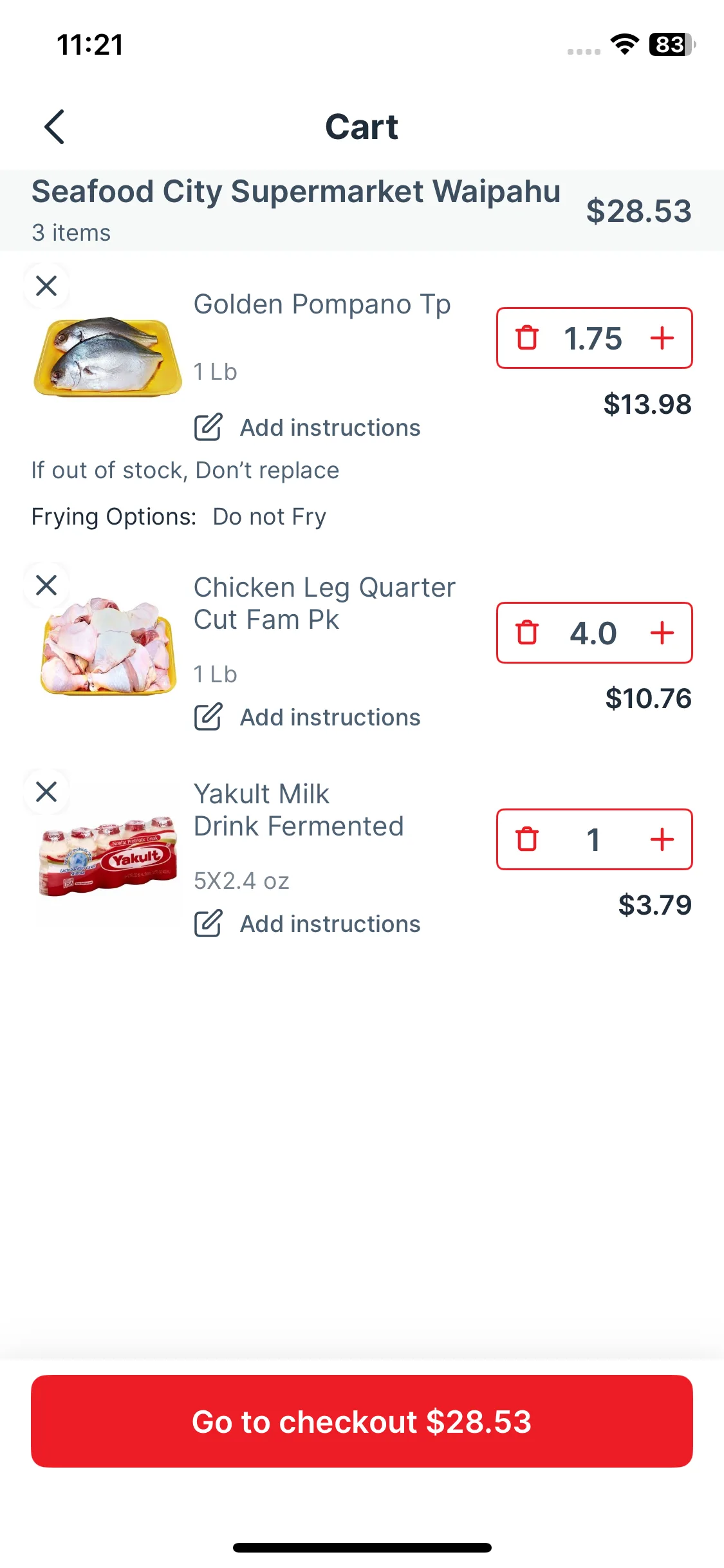Select the Frying Options: Do not Fry text
The height and width of the screenshot is (1568, 724).
coord(179,517)
